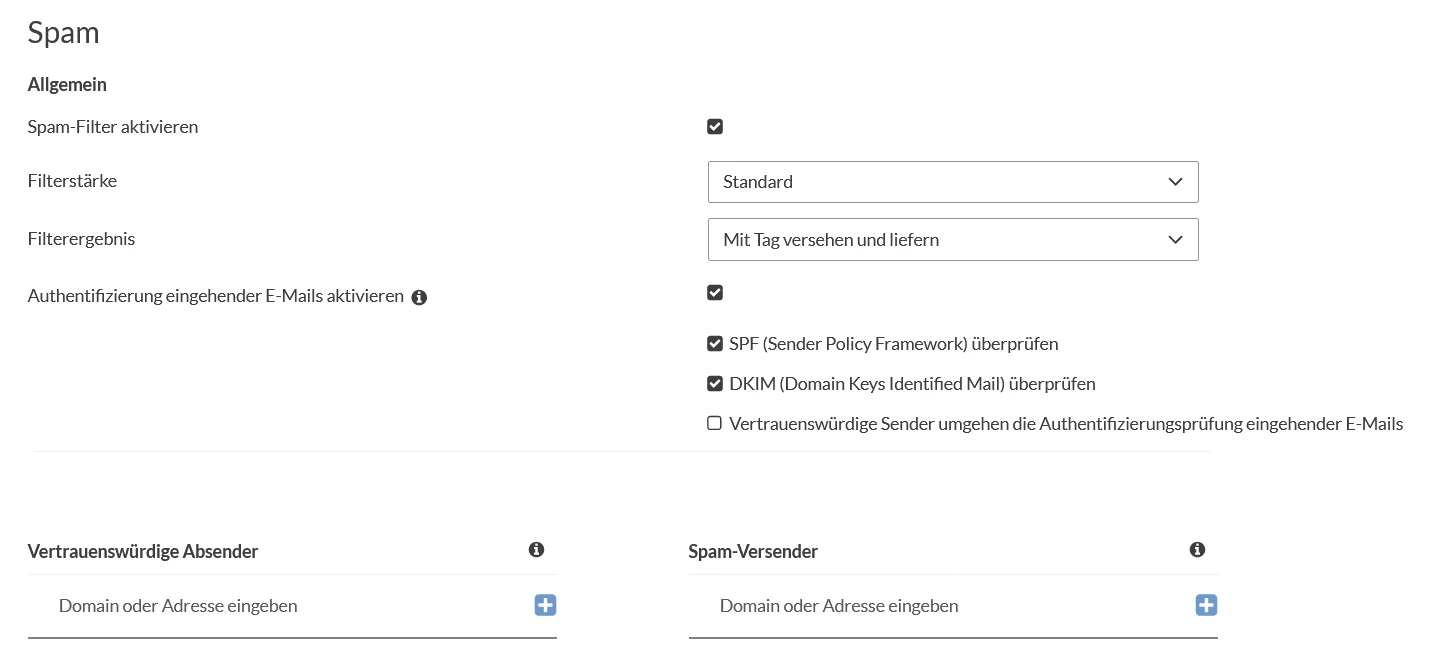
Task: Click the Allgemein section heading
Action: [67, 85]
